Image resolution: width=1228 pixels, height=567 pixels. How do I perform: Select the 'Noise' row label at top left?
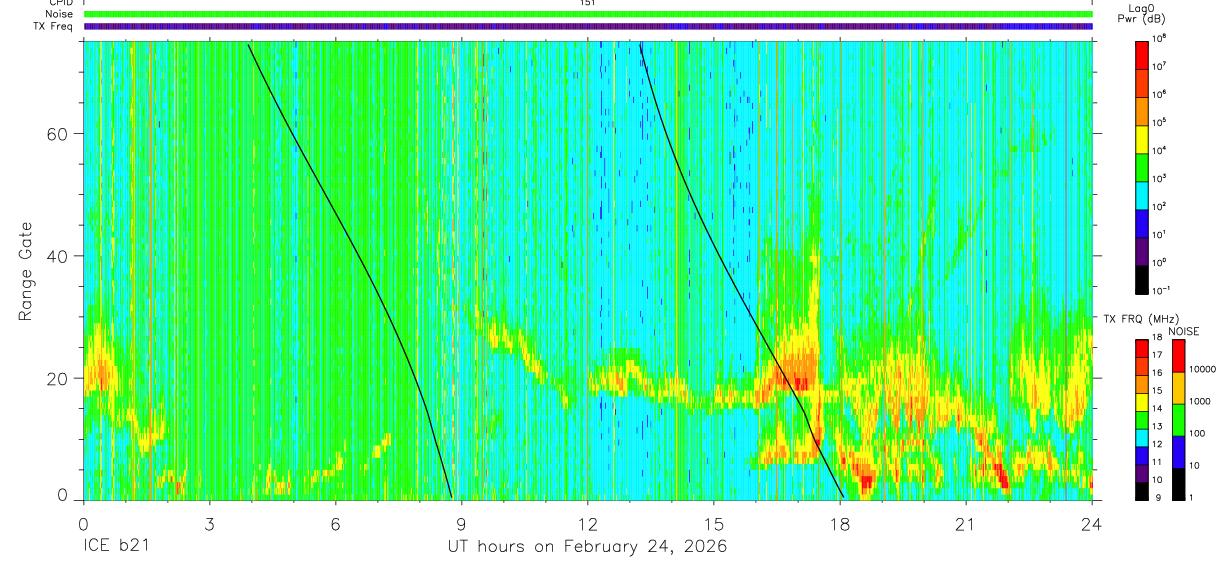coord(58,14)
